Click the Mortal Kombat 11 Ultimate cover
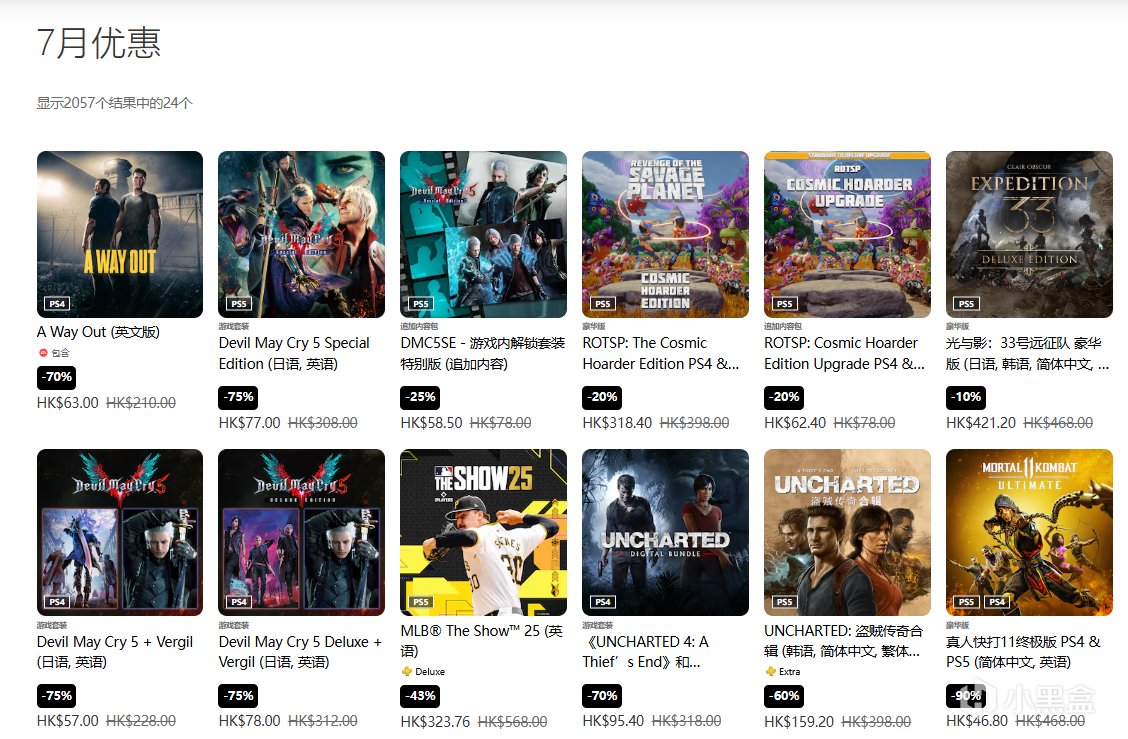The height and width of the screenshot is (739, 1128). (1029, 532)
